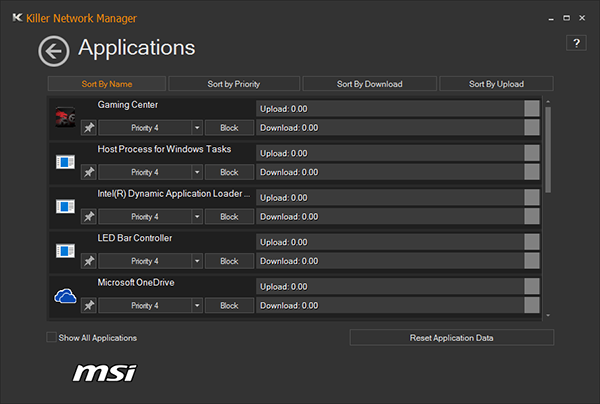Click LED Bar Controller download limit bar
Viewport: 600px width, 404px height.
(398, 261)
